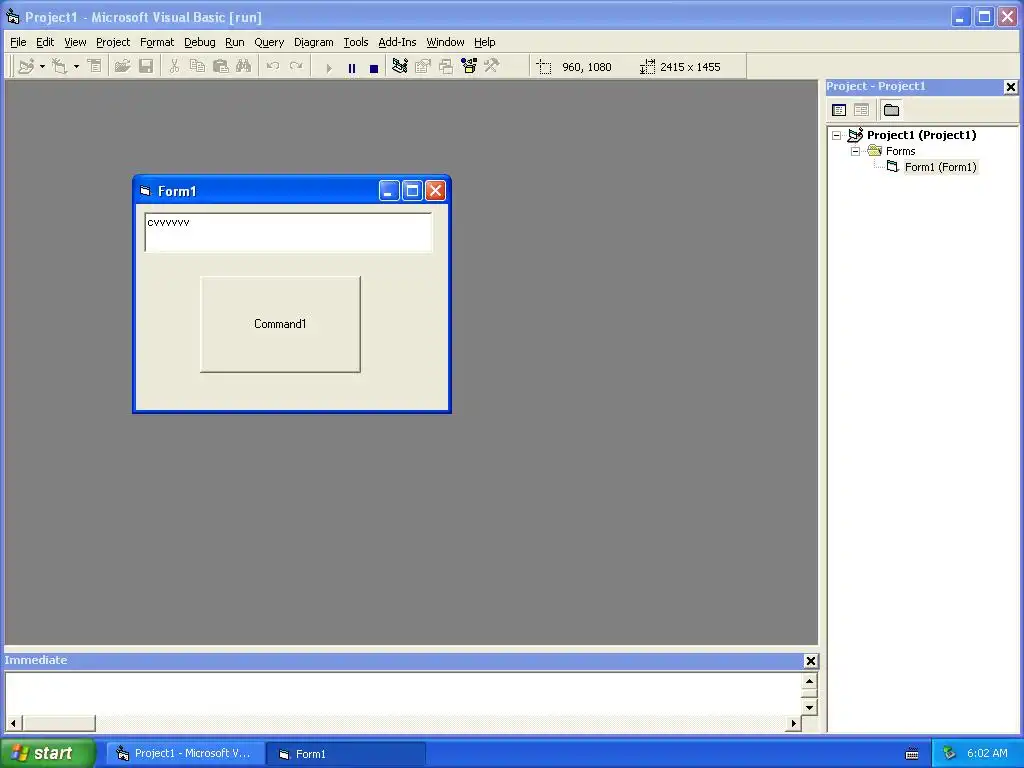The width and height of the screenshot is (1024, 768).
Task: Open the Diagram menu
Action: (x=313, y=42)
